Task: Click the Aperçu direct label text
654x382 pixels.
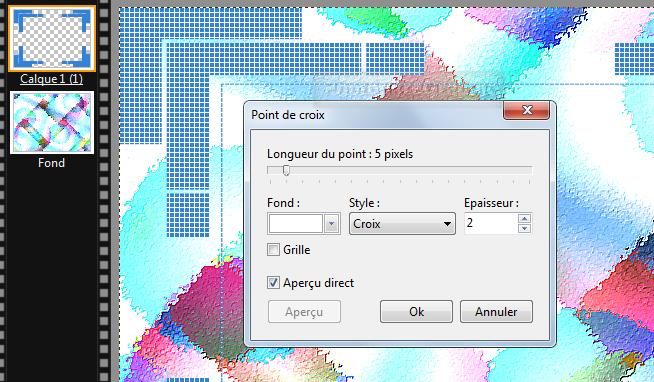Action: (318, 283)
